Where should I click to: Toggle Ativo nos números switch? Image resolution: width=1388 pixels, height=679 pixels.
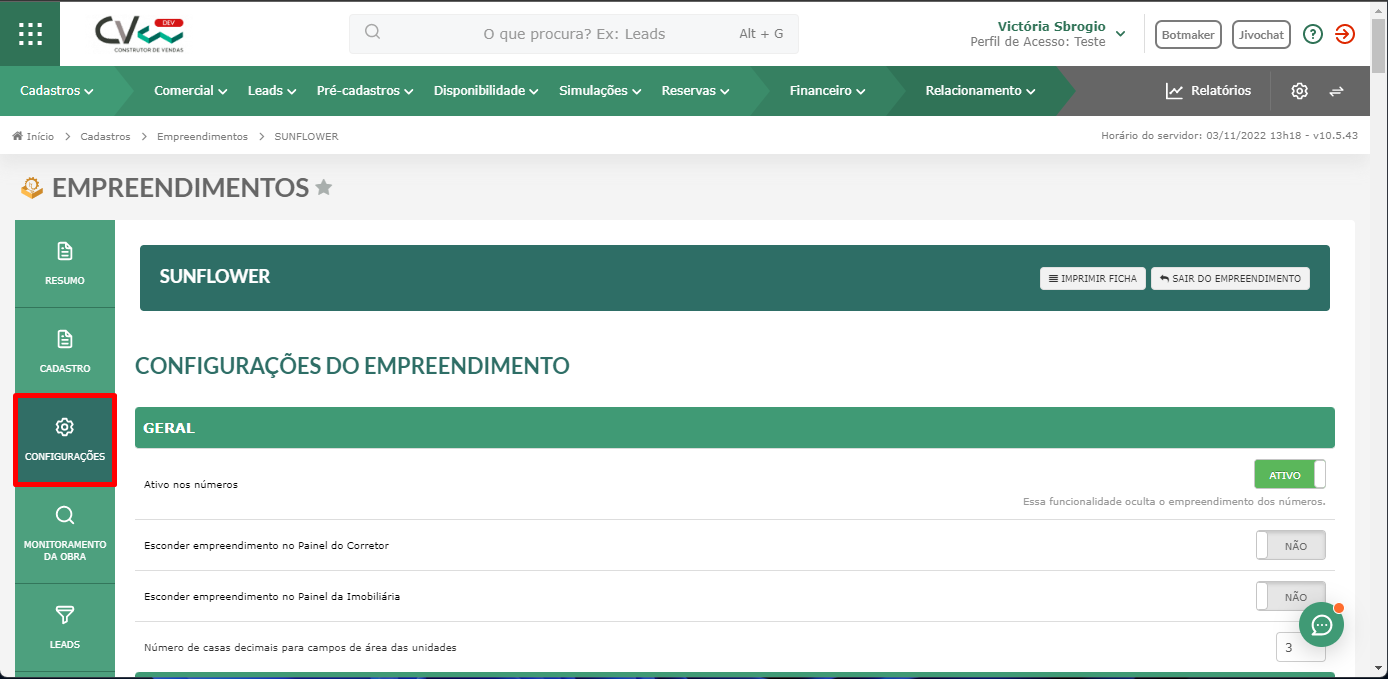(x=1290, y=475)
